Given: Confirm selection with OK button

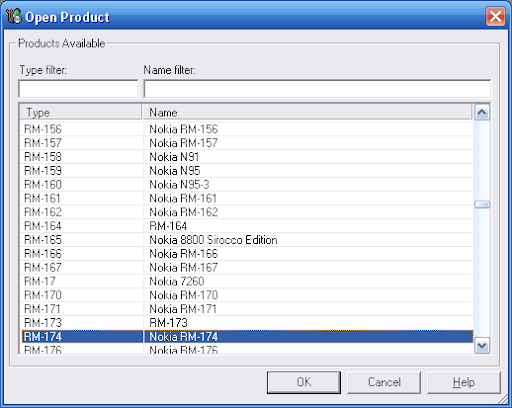Looking at the screenshot, I should (x=304, y=382).
